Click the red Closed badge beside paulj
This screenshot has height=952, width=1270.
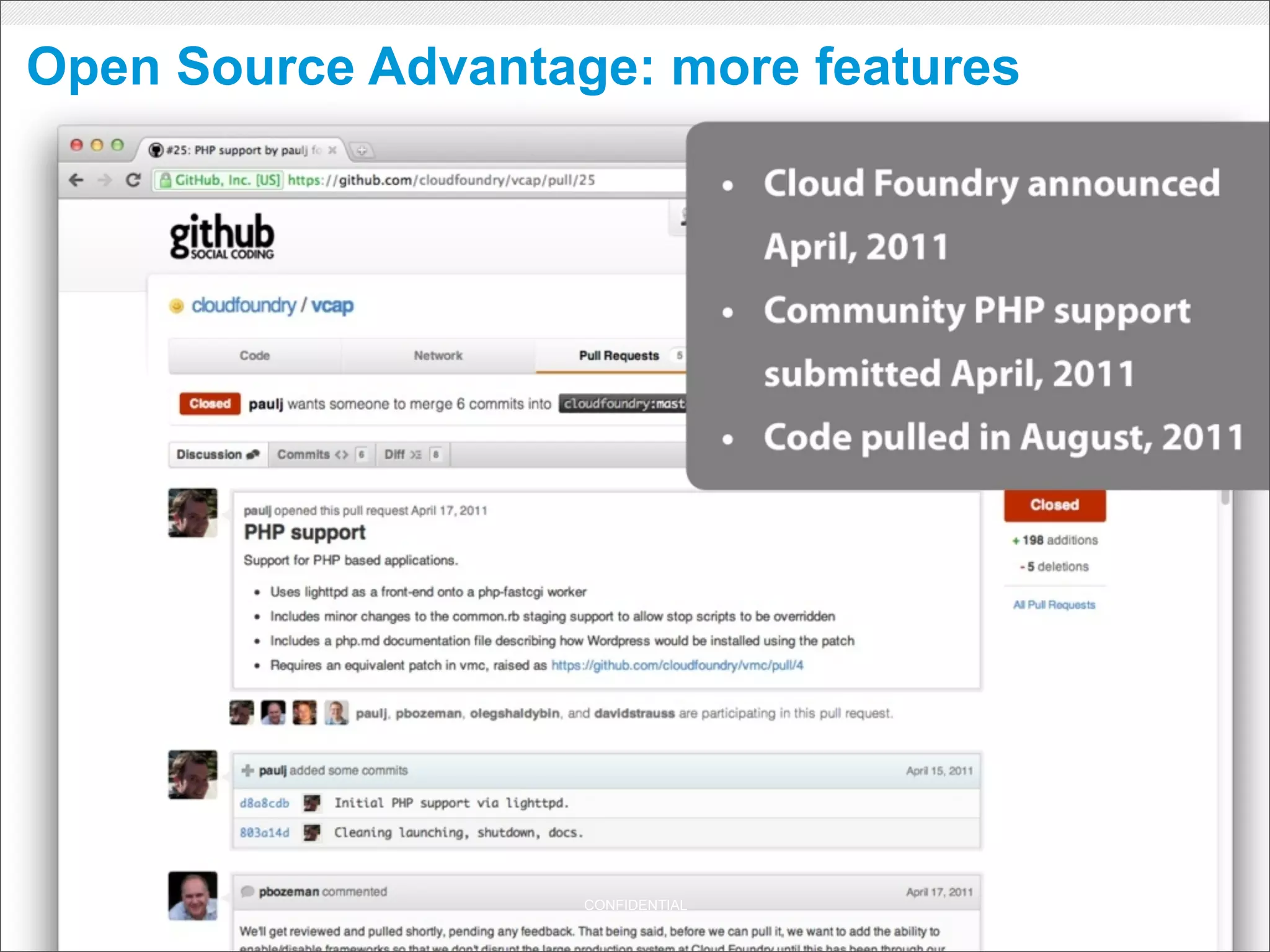(x=210, y=404)
